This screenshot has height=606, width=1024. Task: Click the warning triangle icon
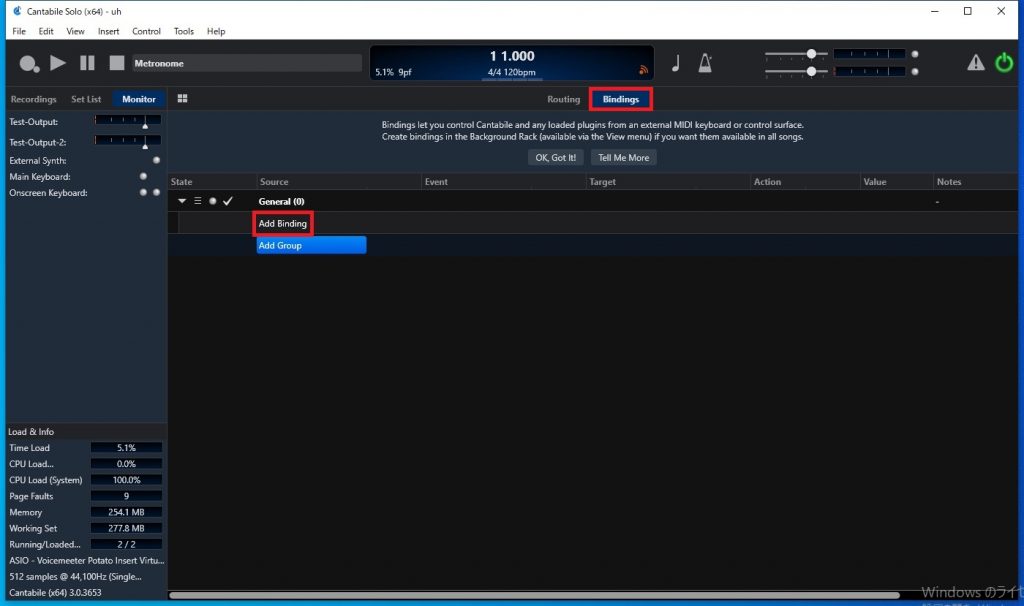[976, 63]
